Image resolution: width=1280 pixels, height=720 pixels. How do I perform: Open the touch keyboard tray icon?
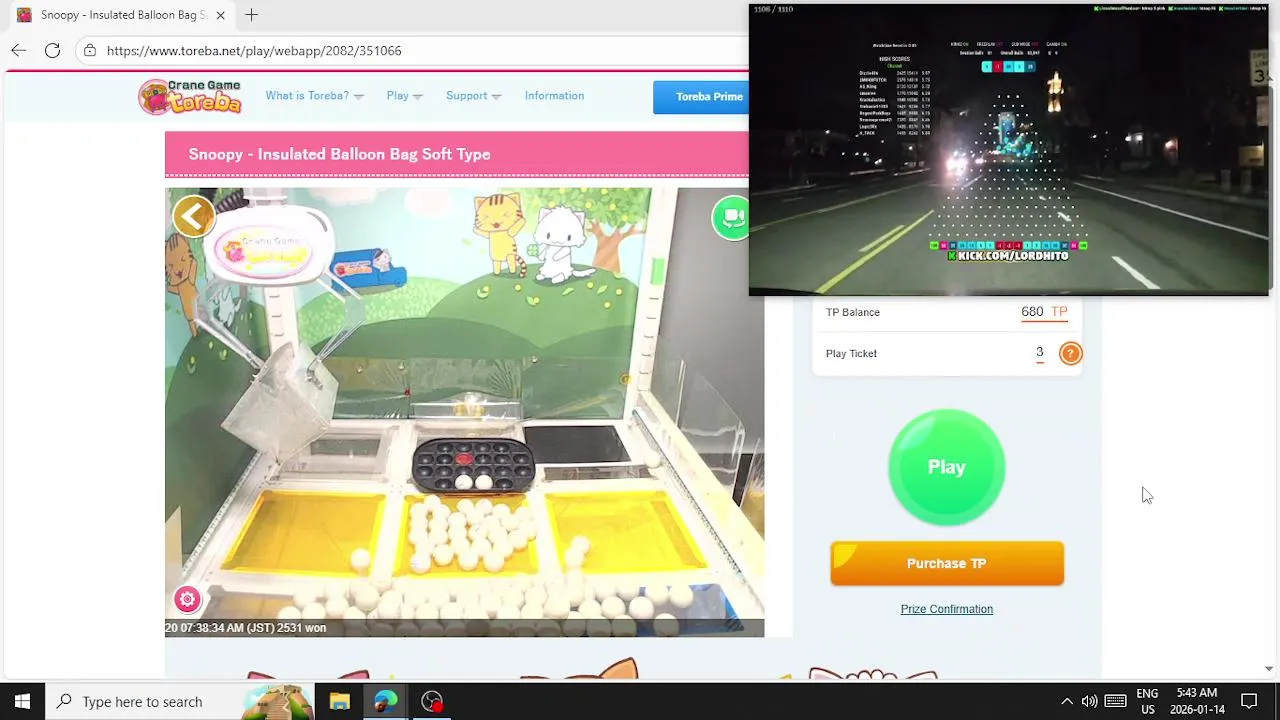(1116, 701)
